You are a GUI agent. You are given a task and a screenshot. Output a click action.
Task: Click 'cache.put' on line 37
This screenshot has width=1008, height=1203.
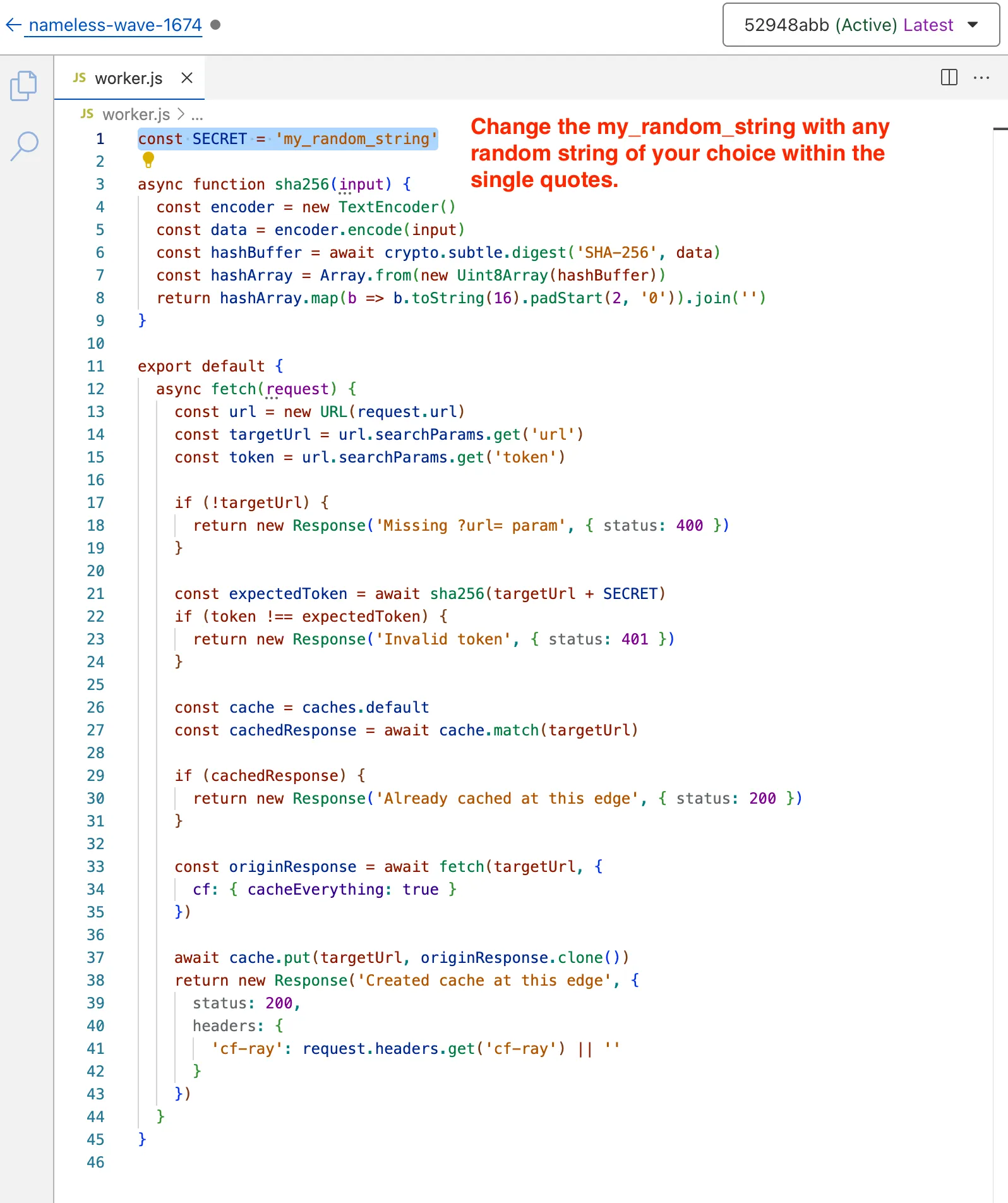[x=270, y=957]
